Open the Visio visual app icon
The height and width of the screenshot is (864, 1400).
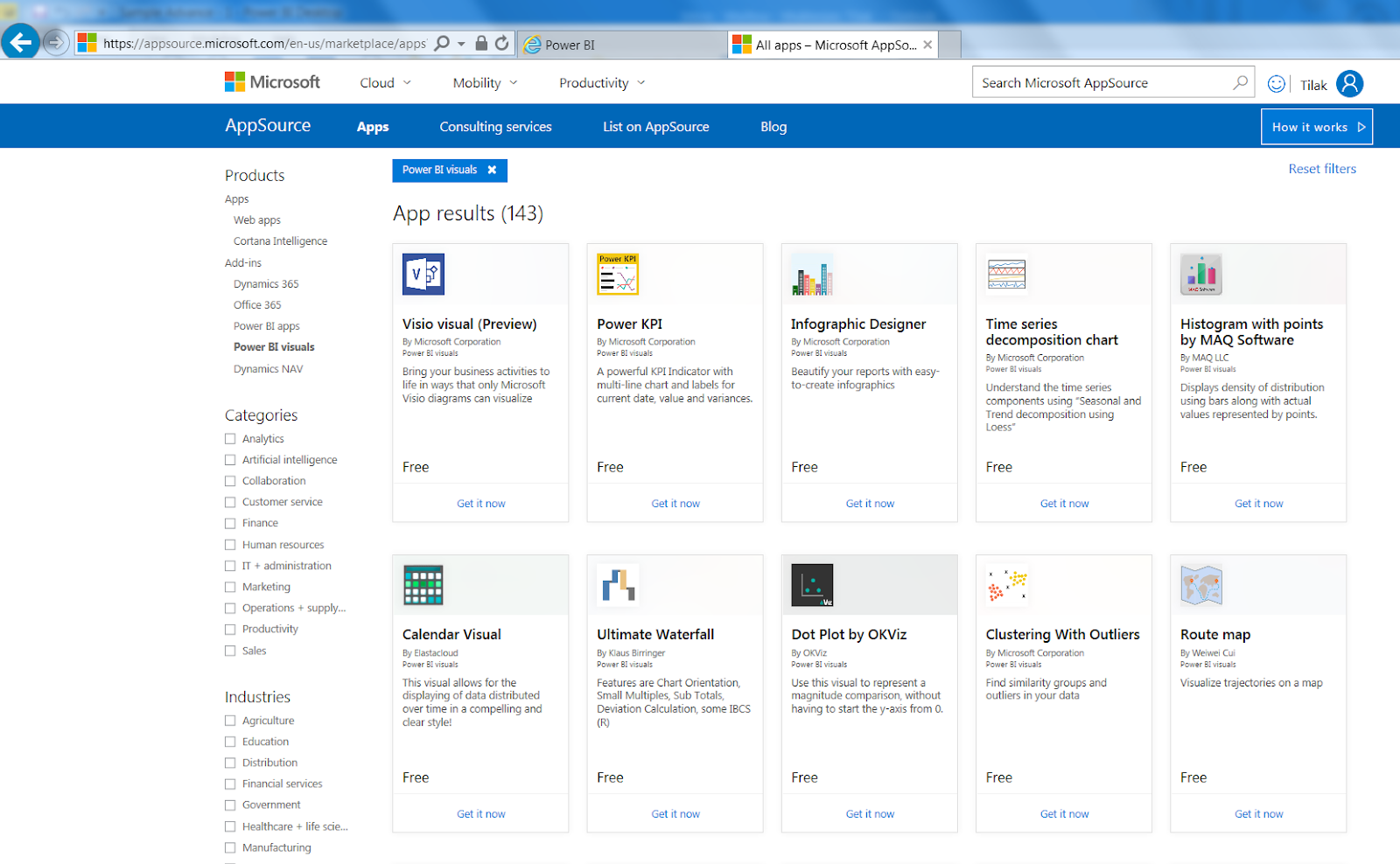423,274
